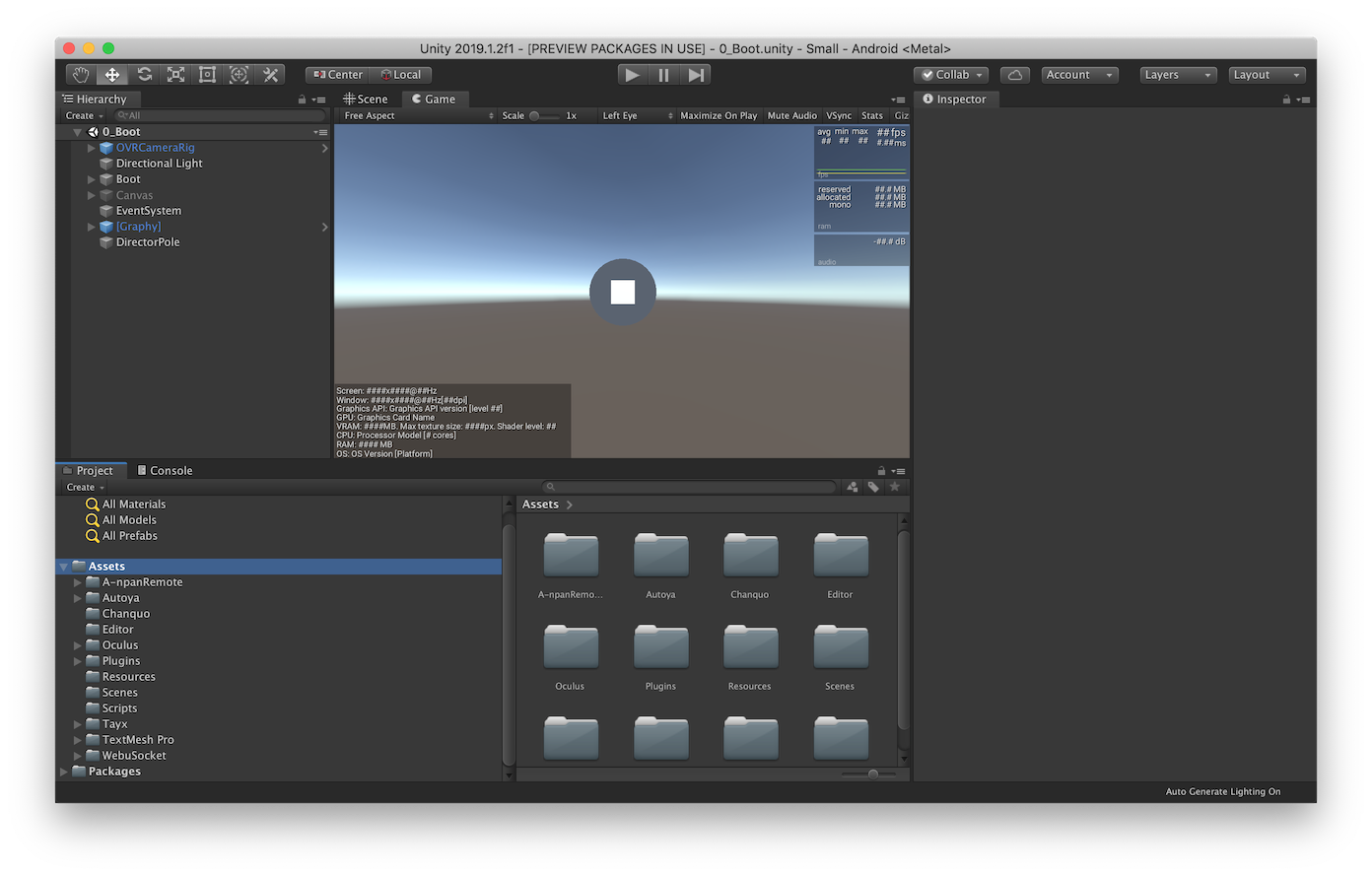Open the Layers dropdown
The height and width of the screenshot is (876, 1372).
click(x=1178, y=75)
